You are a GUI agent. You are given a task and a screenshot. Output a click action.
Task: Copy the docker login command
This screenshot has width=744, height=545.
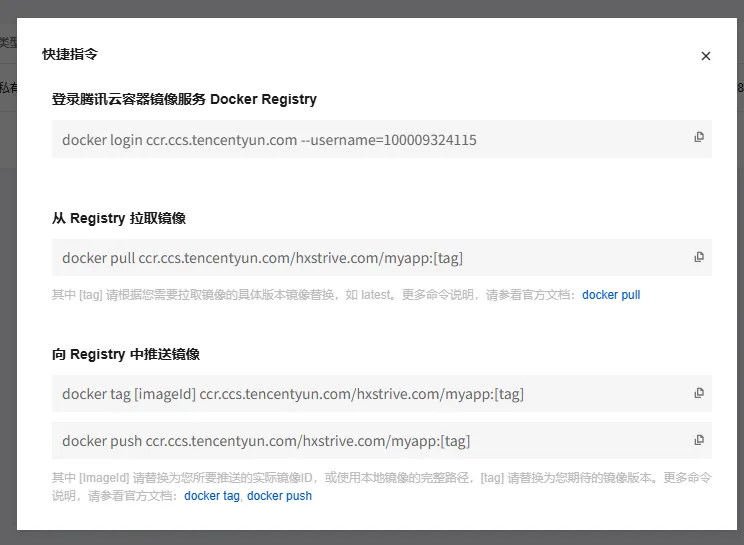point(699,137)
